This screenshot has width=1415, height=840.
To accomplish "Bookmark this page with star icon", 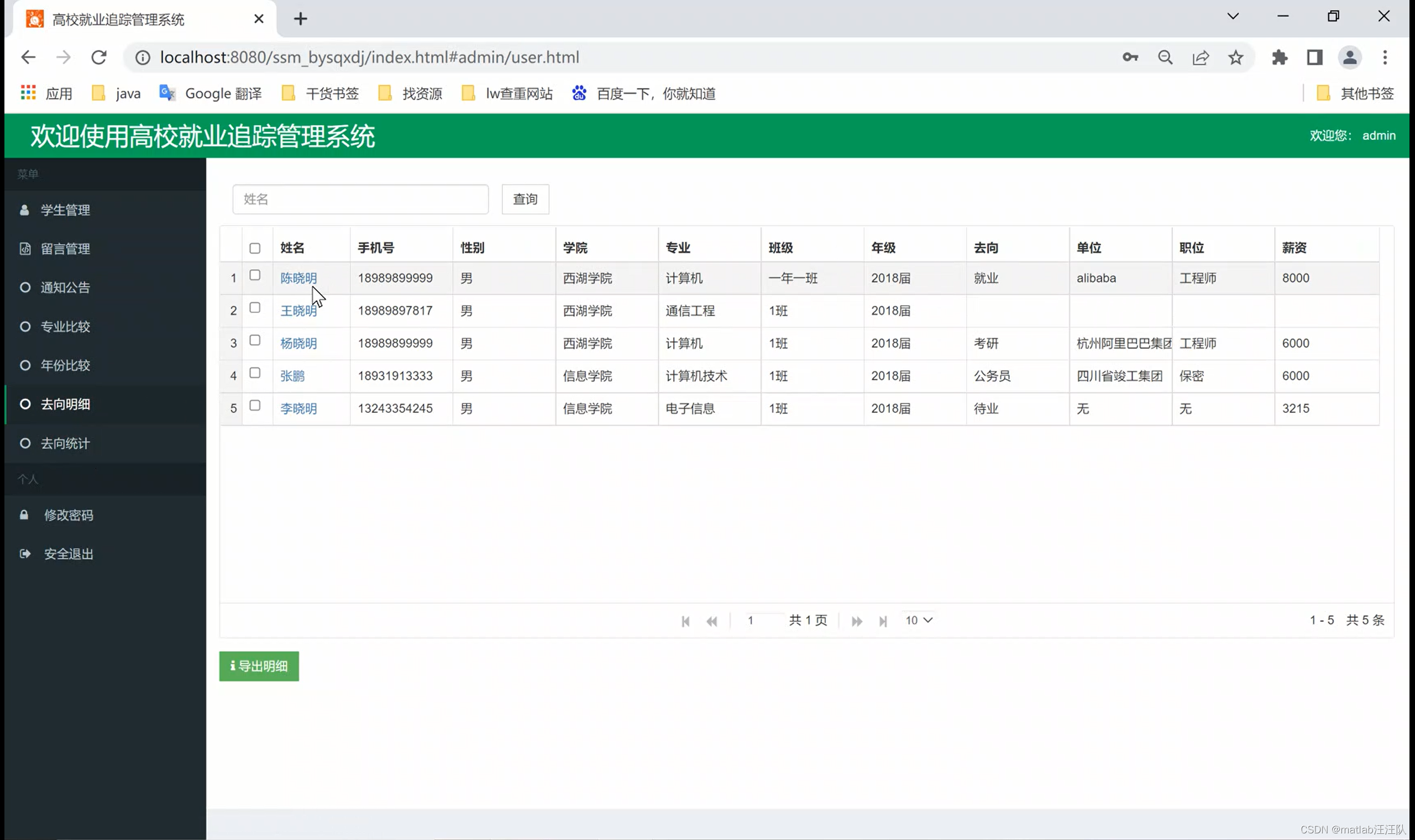I will [1235, 57].
